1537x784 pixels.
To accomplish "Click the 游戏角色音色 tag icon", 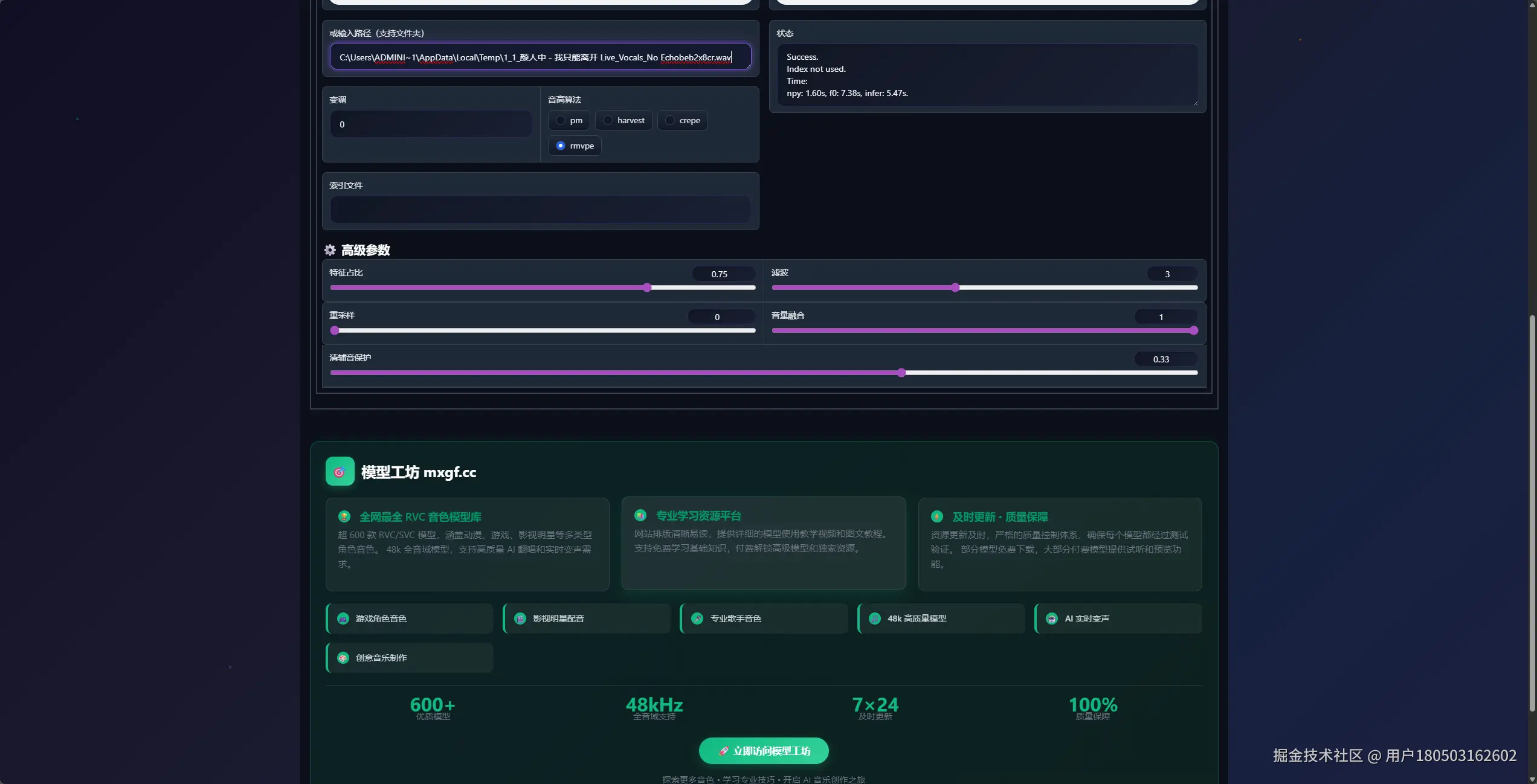I will [x=343, y=619].
